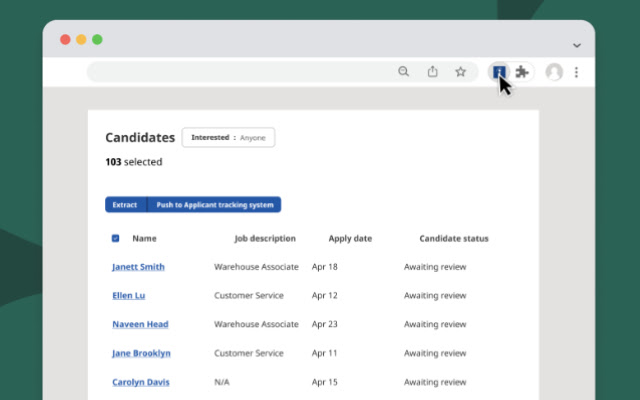The width and height of the screenshot is (640, 400).
Task: Bookmark this page with the star icon
Action: pos(460,72)
